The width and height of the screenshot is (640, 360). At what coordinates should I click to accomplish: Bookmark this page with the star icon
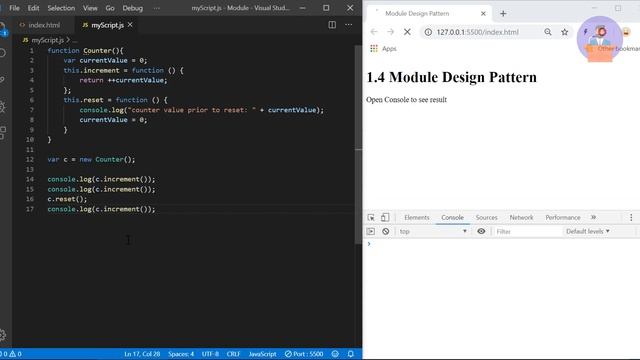[564, 32]
